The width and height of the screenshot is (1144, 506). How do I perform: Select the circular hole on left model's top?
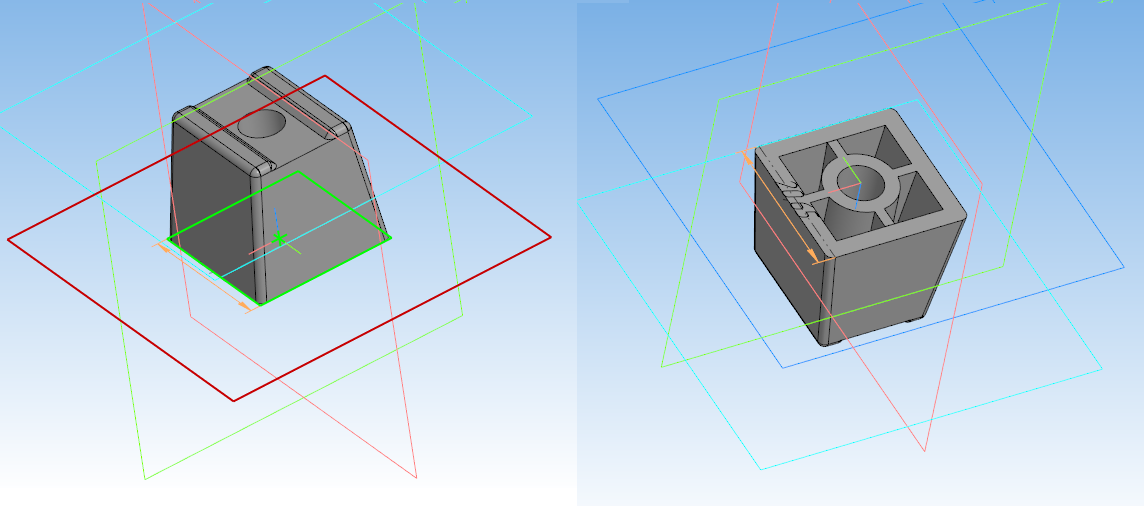(262, 123)
